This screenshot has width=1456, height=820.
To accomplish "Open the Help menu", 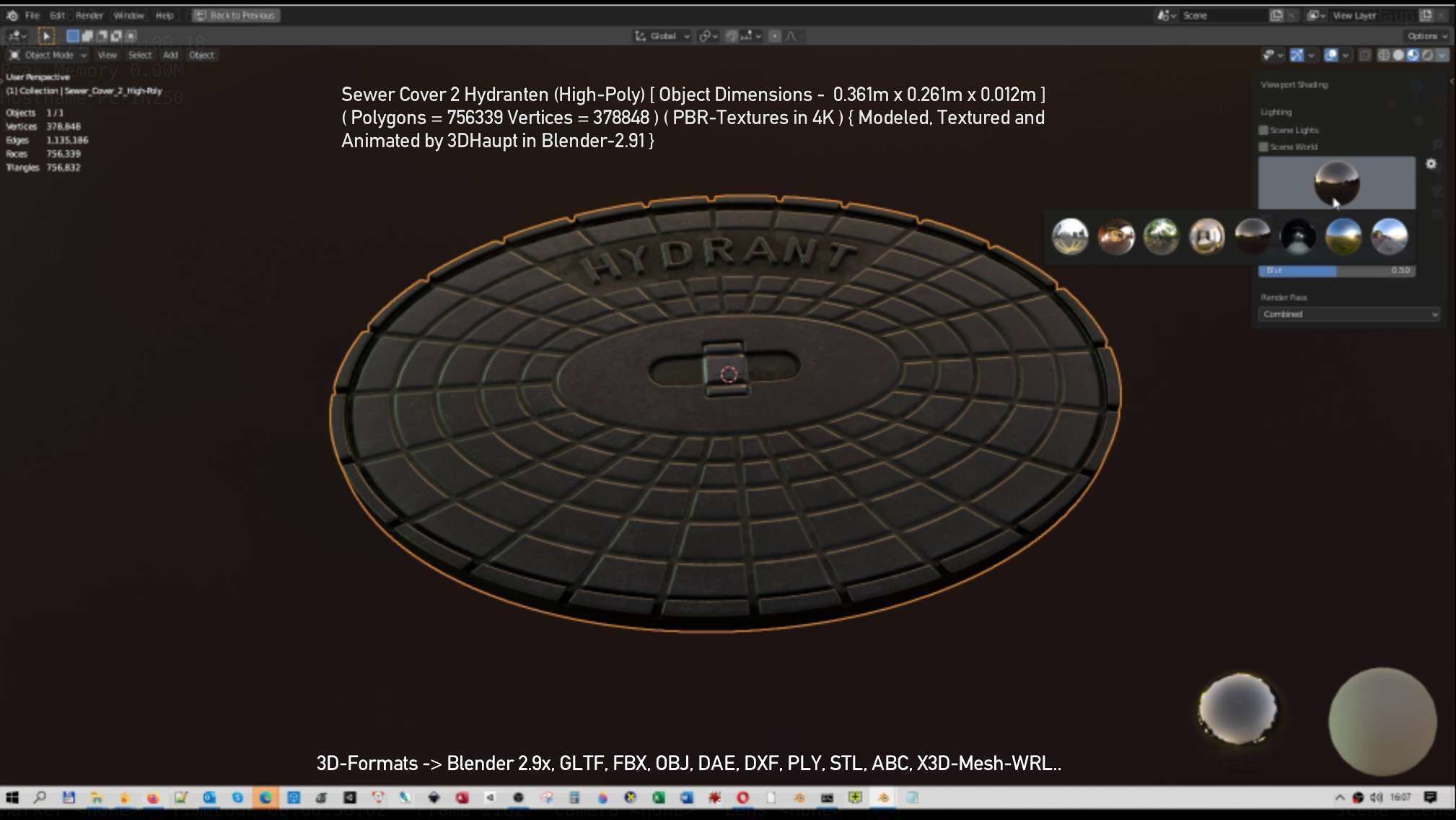I will point(165,15).
